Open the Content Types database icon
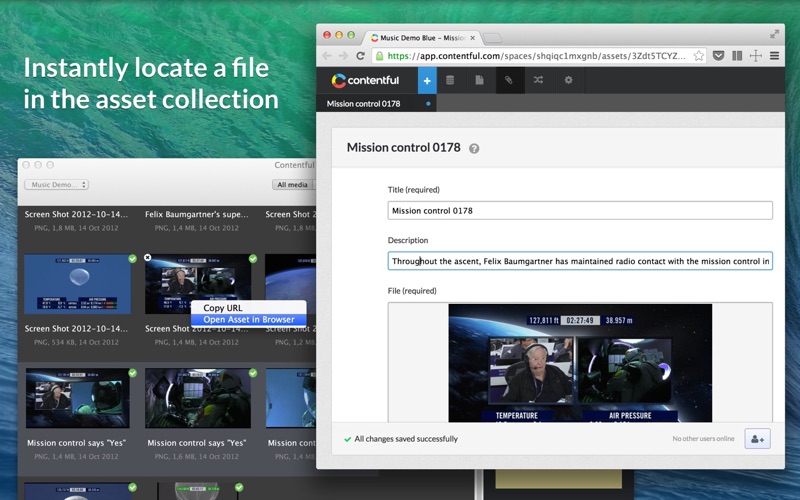The image size is (800, 500). pyautogui.click(x=450, y=80)
